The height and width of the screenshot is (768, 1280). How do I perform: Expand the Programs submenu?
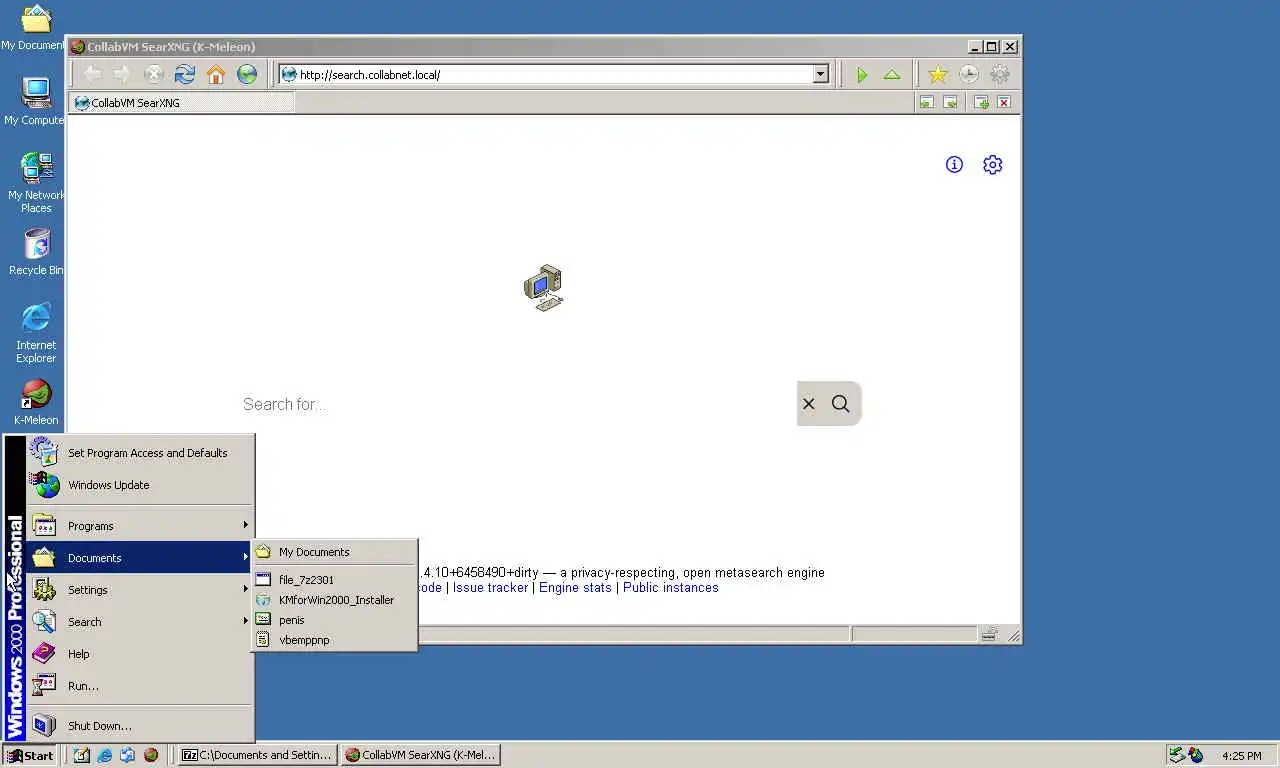[140, 526]
